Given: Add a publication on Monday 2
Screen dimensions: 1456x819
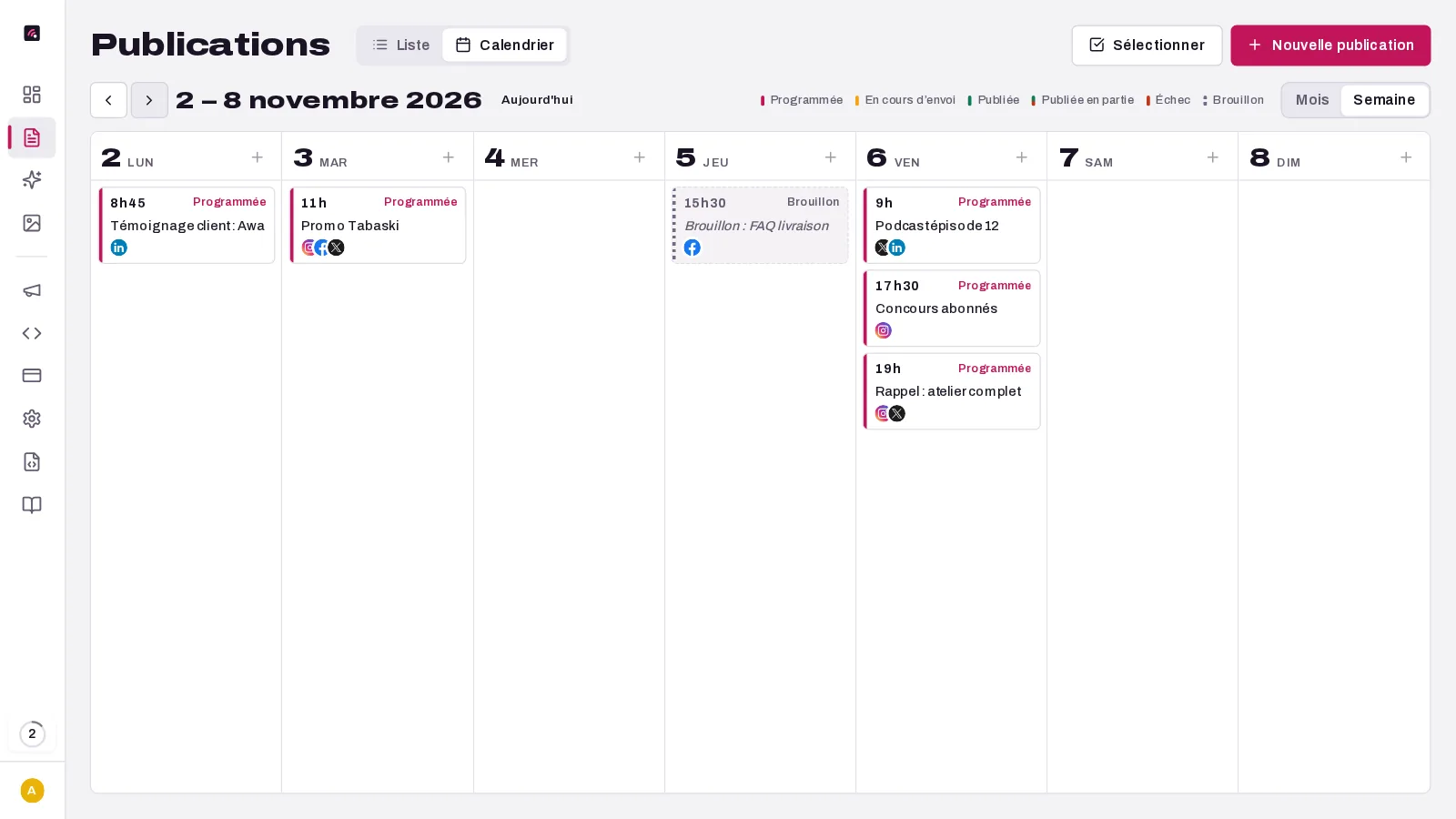Looking at the screenshot, I should click(x=258, y=157).
